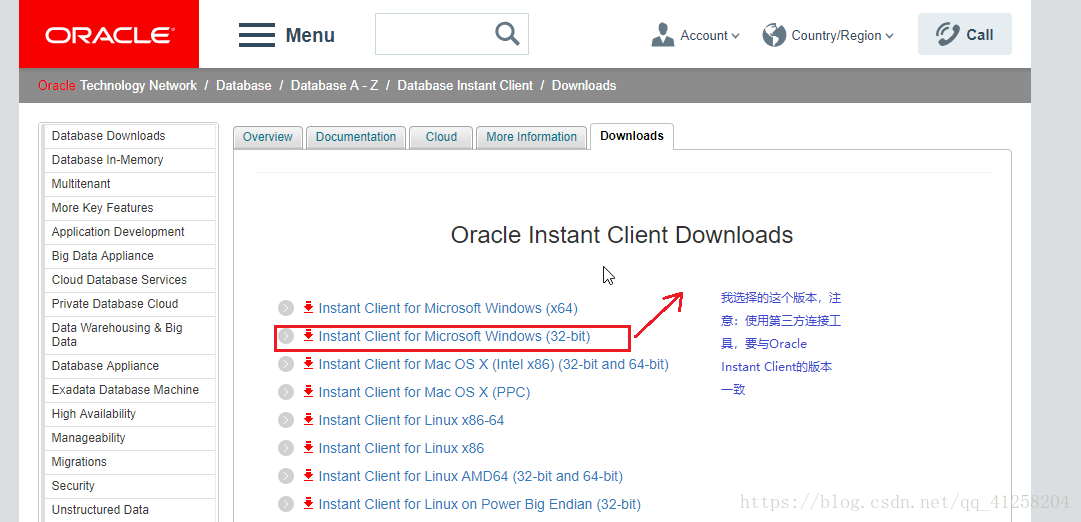Open Big Data Appliance in sidebar
The height and width of the screenshot is (522, 1081).
coord(130,256)
